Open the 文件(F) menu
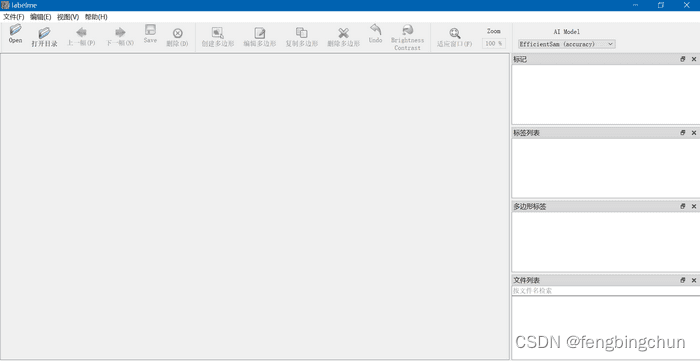Screen dimensions: 700x361 (x=14, y=17)
